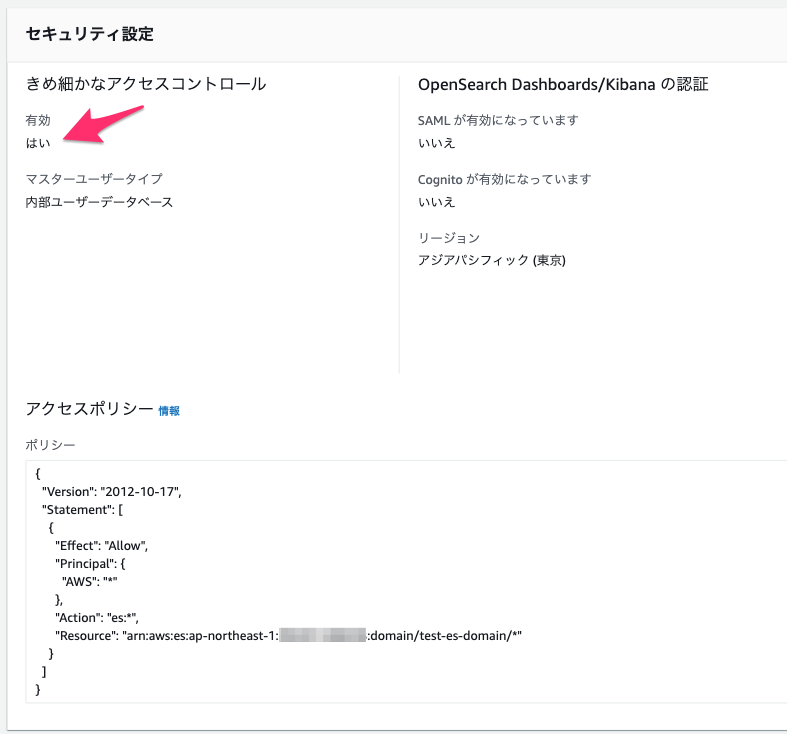This screenshot has width=787, height=734.
Task: Click the いいえ value under SAML
Action: (x=437, y=143)
